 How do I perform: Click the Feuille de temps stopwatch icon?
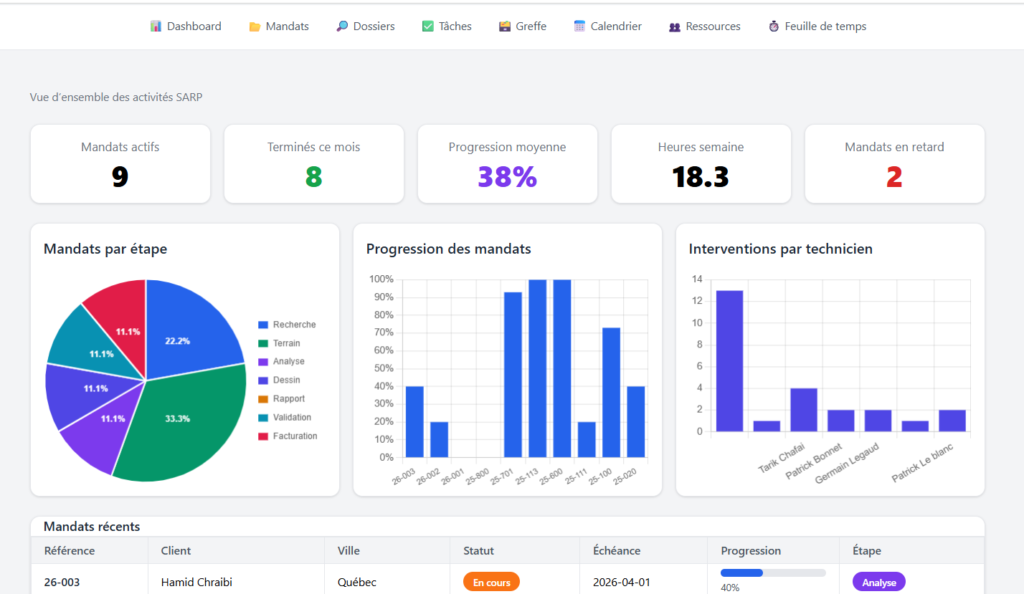pyautogui.click(x=774, y=26)
